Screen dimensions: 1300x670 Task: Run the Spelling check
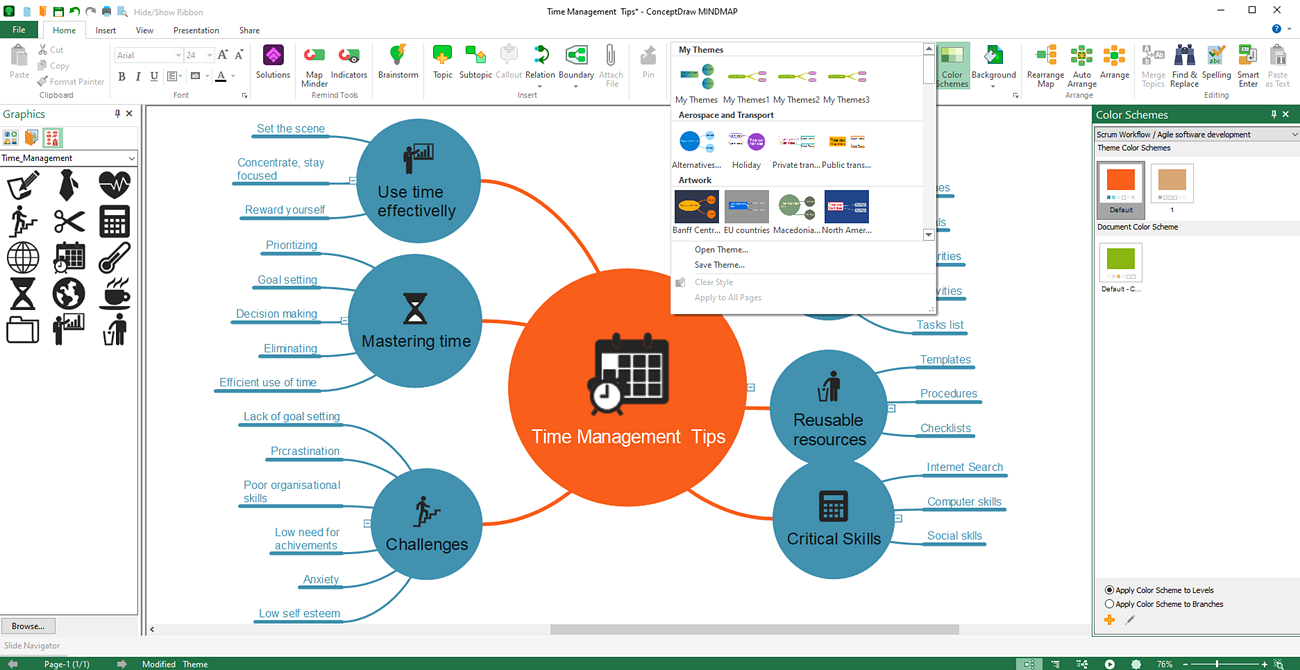point(1216,62)
